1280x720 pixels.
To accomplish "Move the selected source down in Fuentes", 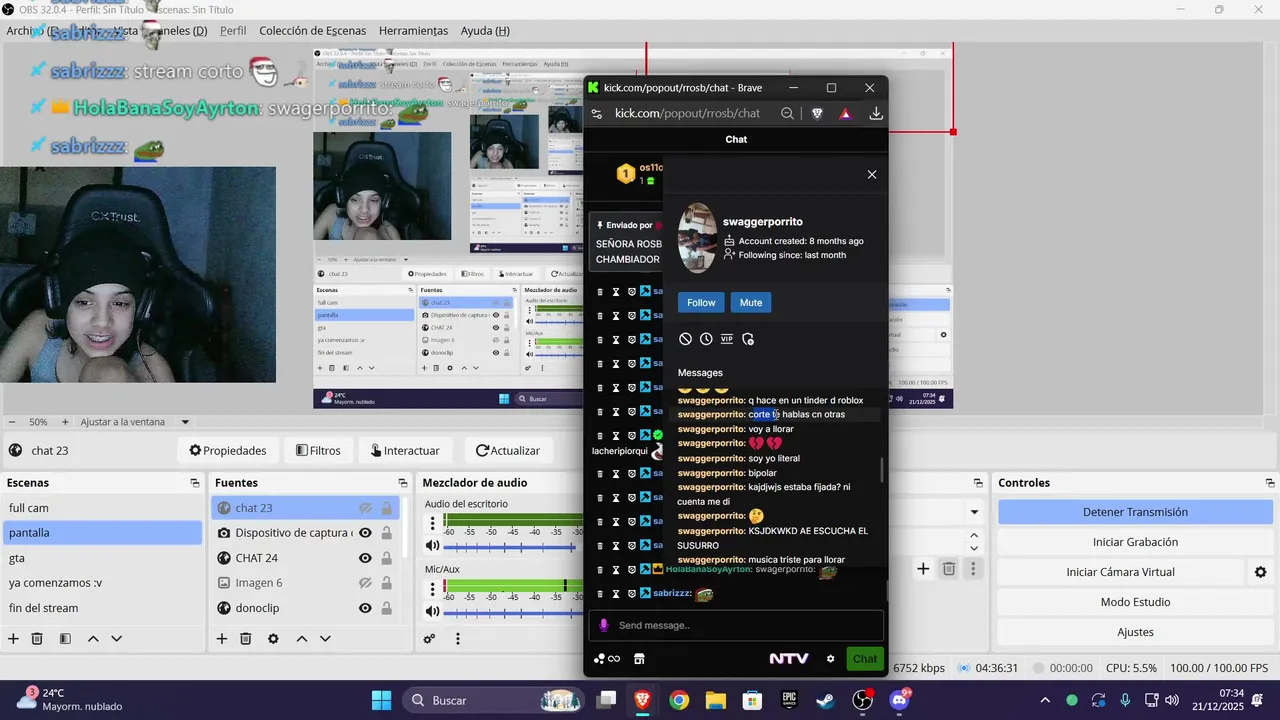I will point(325,639).
